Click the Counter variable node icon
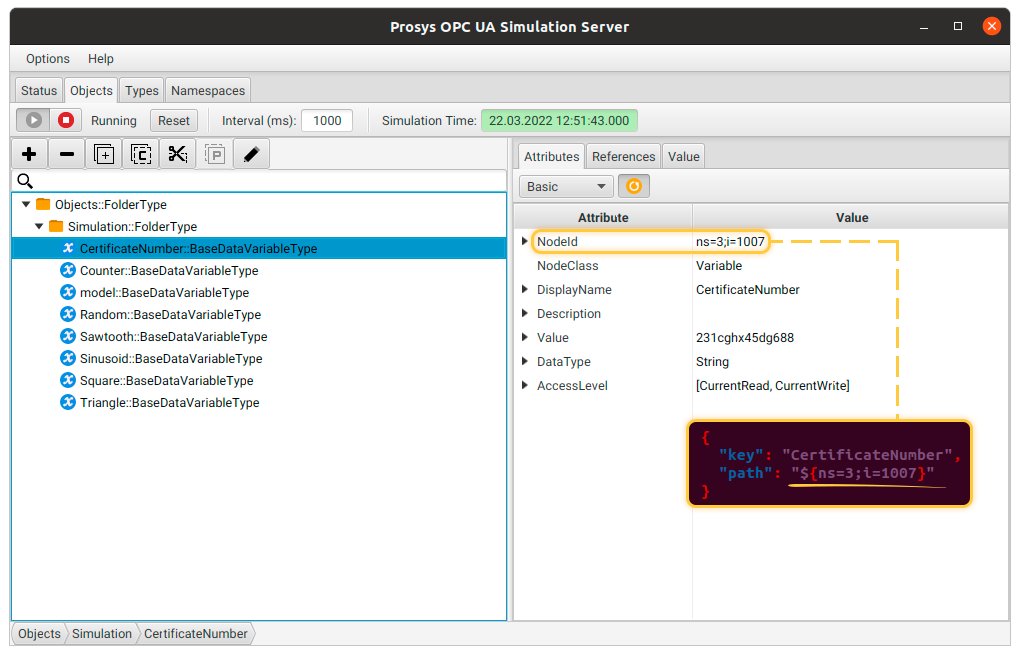 coord(68,270)
